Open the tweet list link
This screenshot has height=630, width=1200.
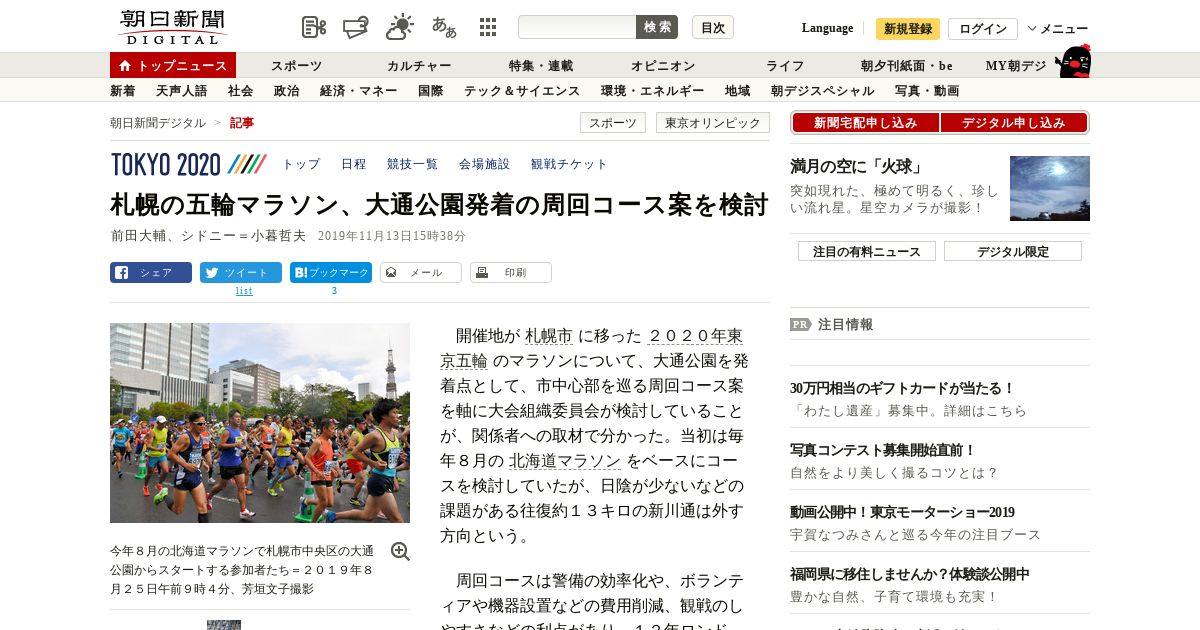point(244,291)
